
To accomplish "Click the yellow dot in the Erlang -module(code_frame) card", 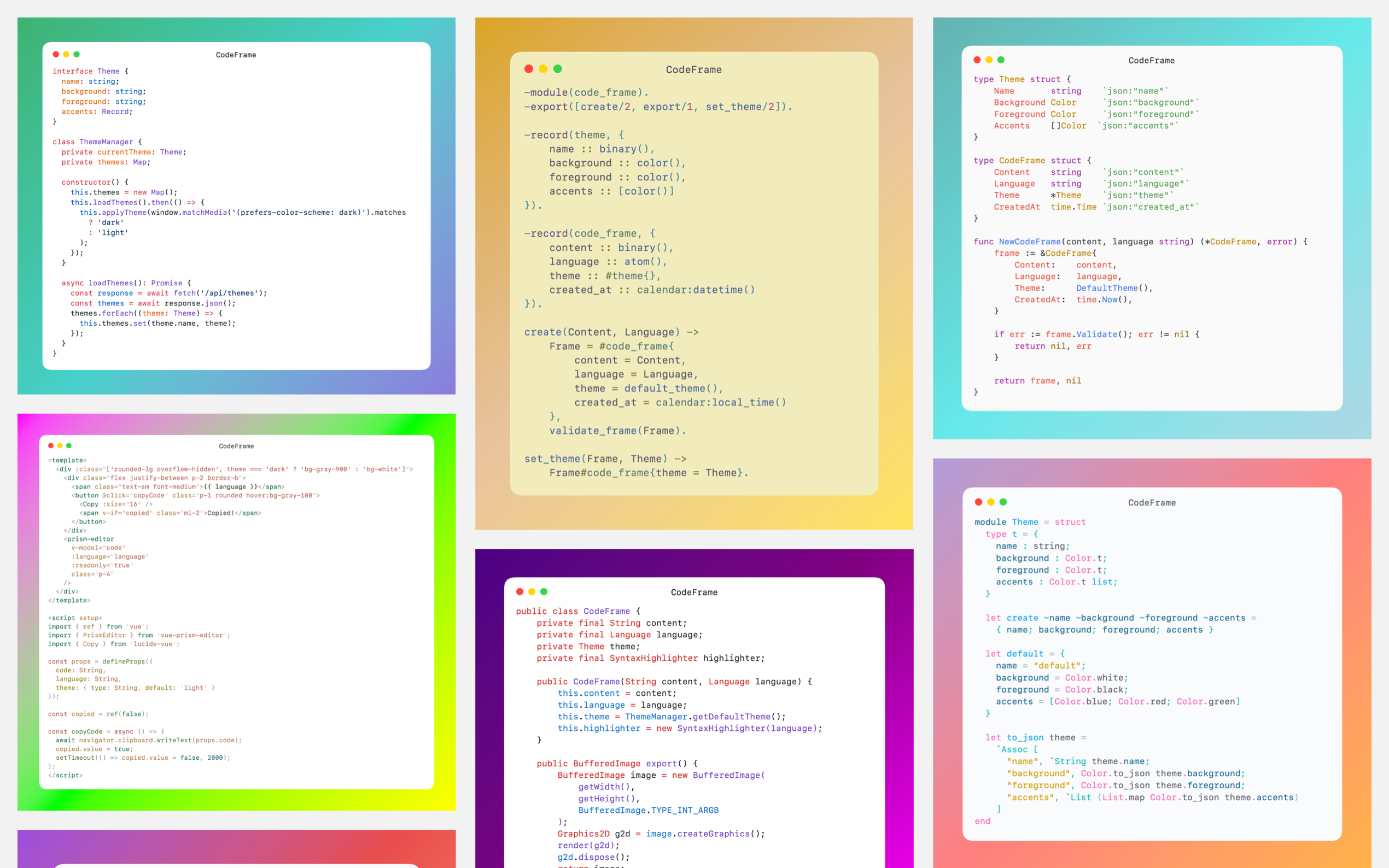I will 543,69.
